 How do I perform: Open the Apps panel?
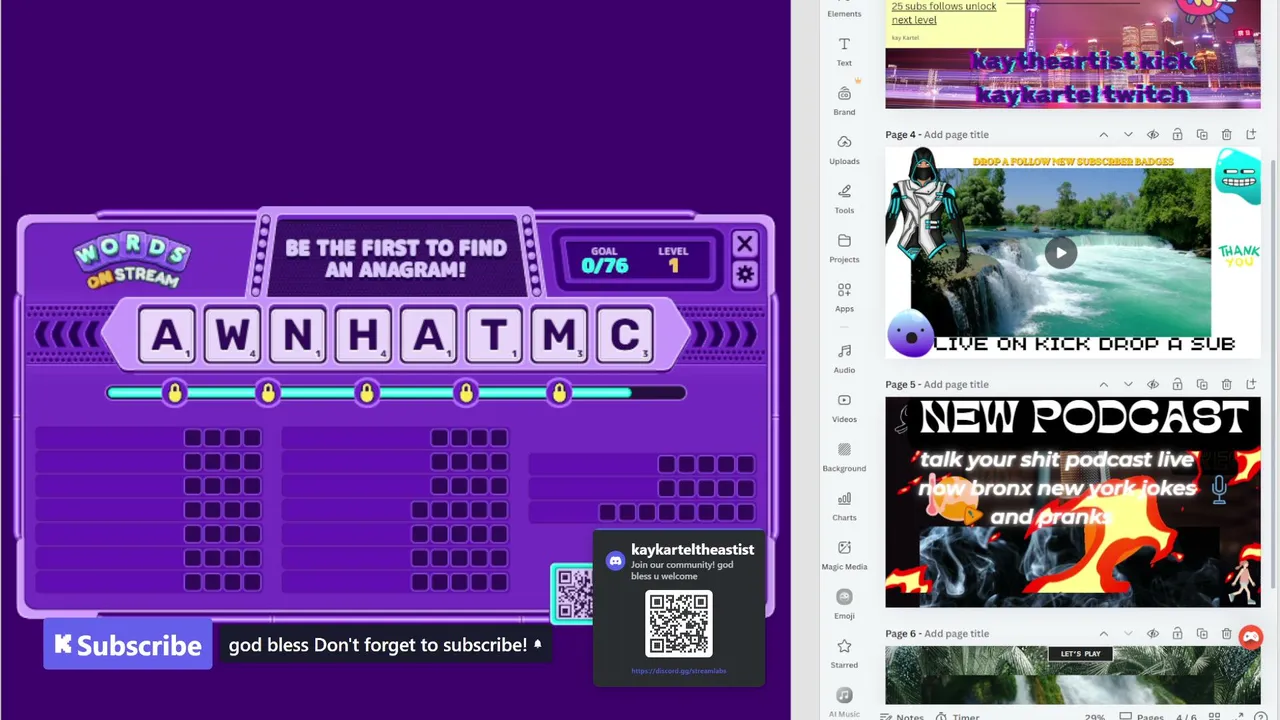click(x=844, y=296)
